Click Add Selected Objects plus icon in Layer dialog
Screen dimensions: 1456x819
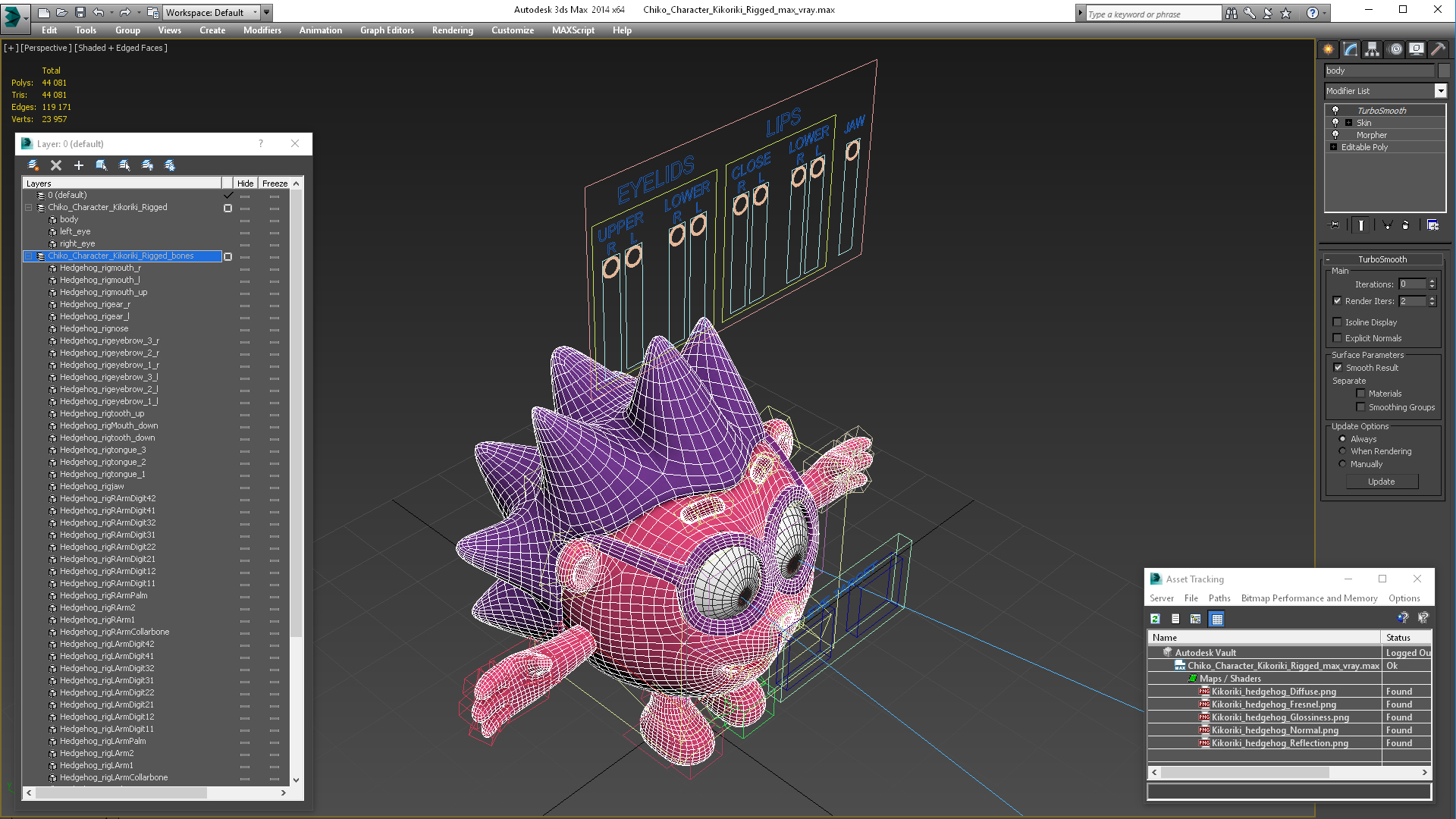click(79, 165)
